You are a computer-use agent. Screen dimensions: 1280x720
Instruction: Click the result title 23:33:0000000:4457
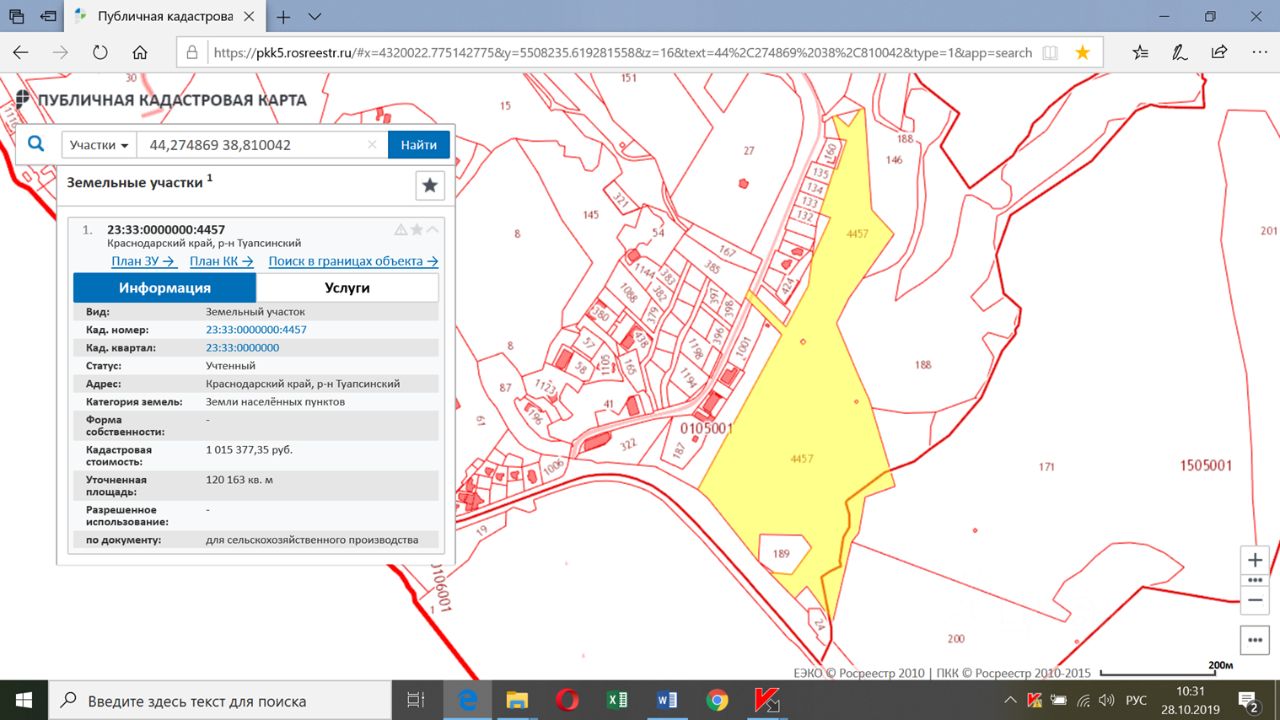[x=166, y=230]
